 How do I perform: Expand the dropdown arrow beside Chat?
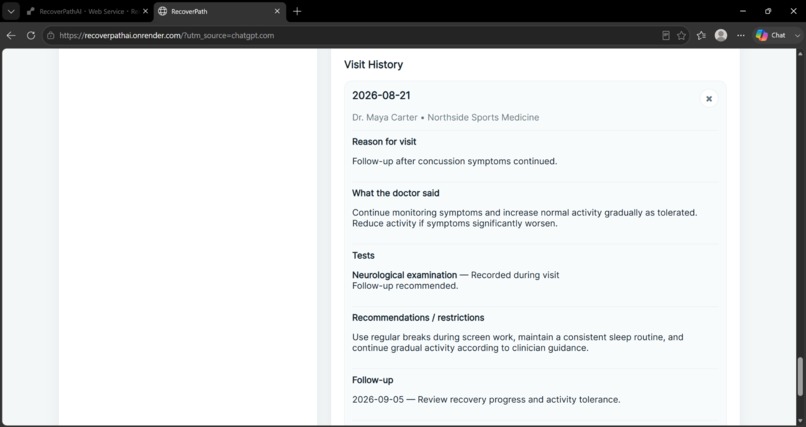click(x=797, y=35)
